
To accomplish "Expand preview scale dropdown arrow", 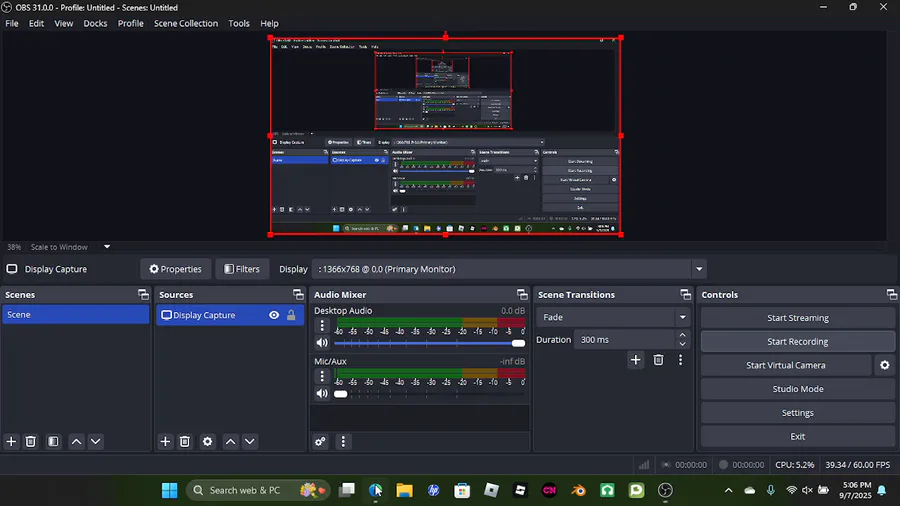I will (107, 247).
